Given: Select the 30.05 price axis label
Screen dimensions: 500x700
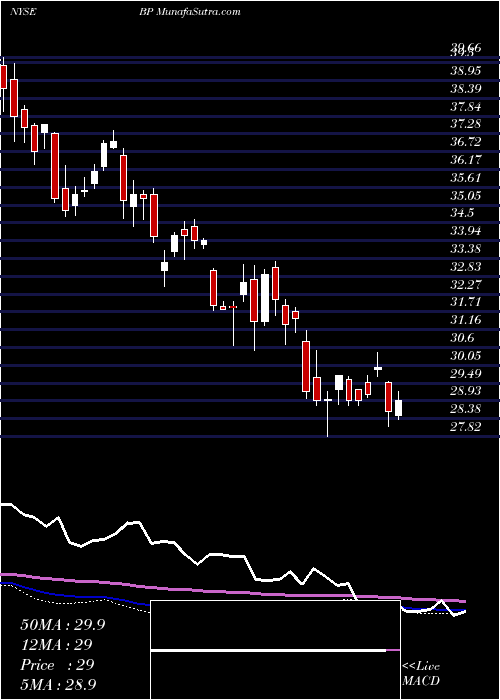Looking at the screenshot, I should (x=465, y=355).
